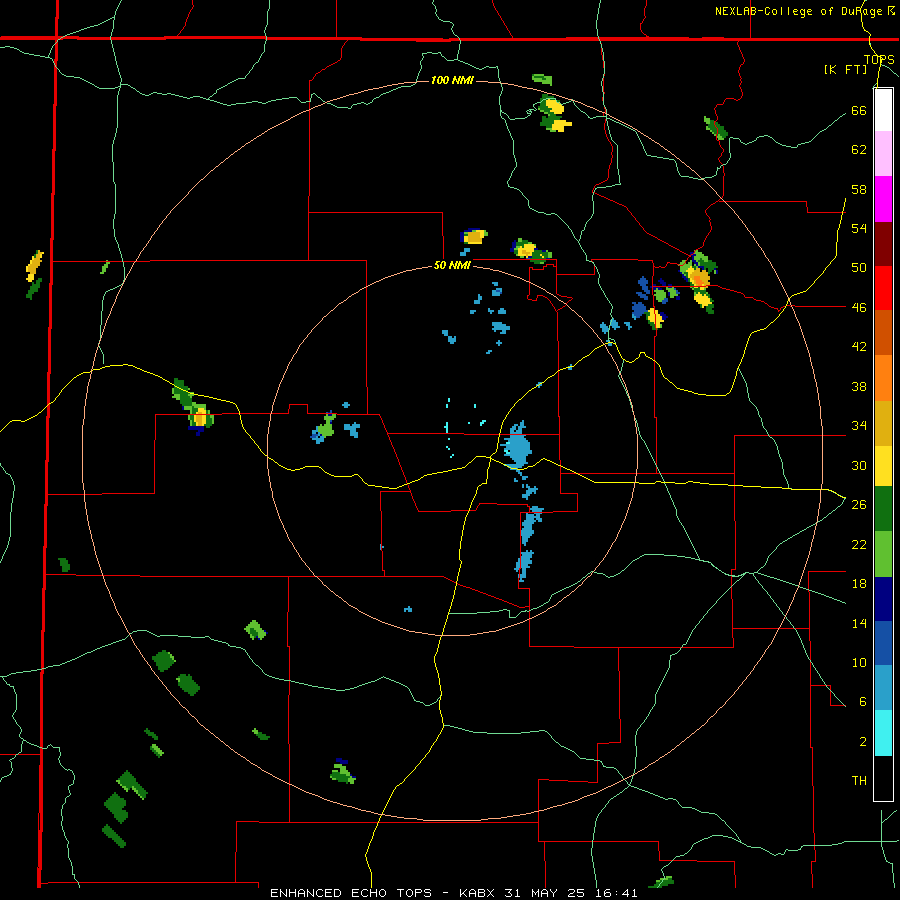Click the 46 value on the legend
The image size is (900, 900).
859,308
